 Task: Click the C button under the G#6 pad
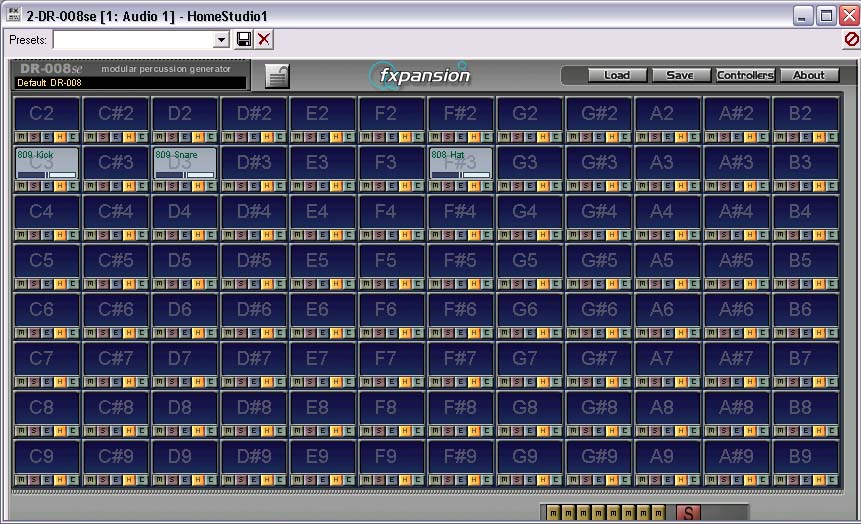(625, 333)
